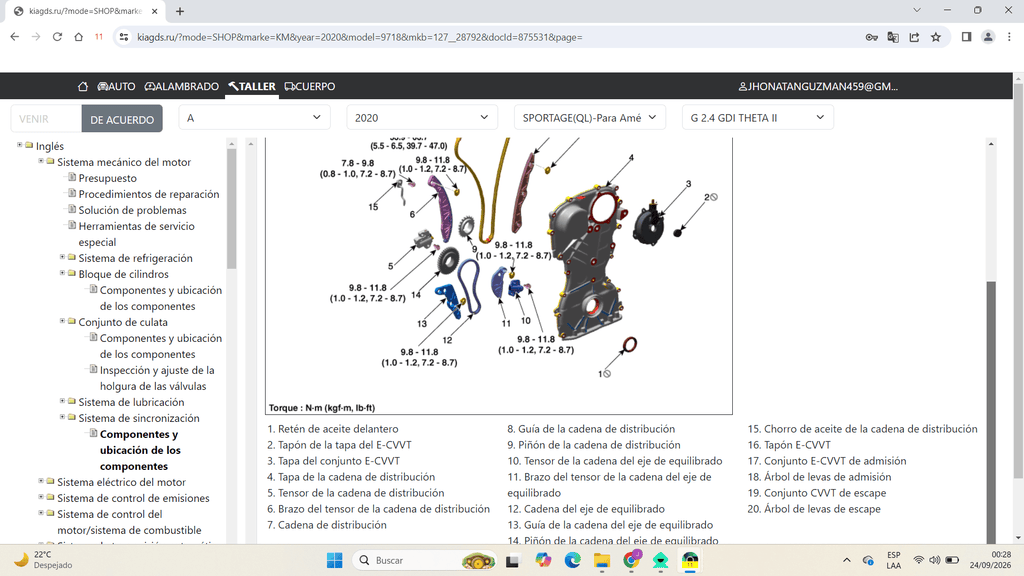The width and height of the screenshot is (1024, 576).
Task: Click the browser Back arrow
Action: tap(15, 37)
